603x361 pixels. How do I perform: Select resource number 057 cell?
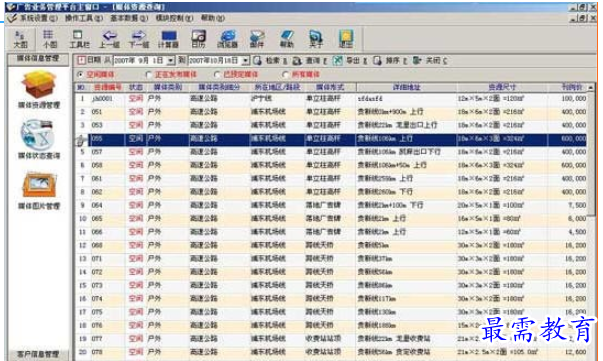coord(108,152)
